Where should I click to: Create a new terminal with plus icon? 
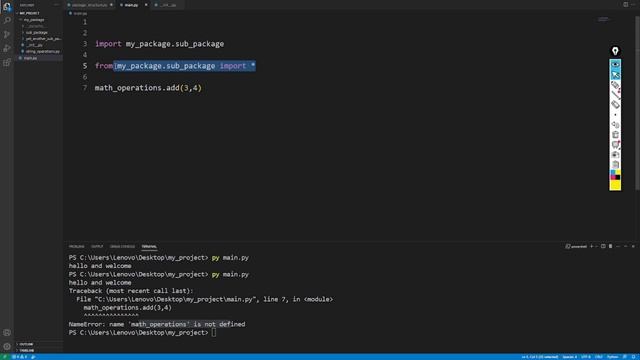pos(591,247)
